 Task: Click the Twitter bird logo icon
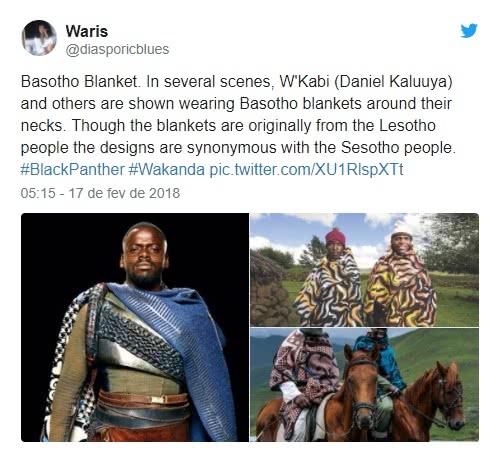click(x=469, y=31)
